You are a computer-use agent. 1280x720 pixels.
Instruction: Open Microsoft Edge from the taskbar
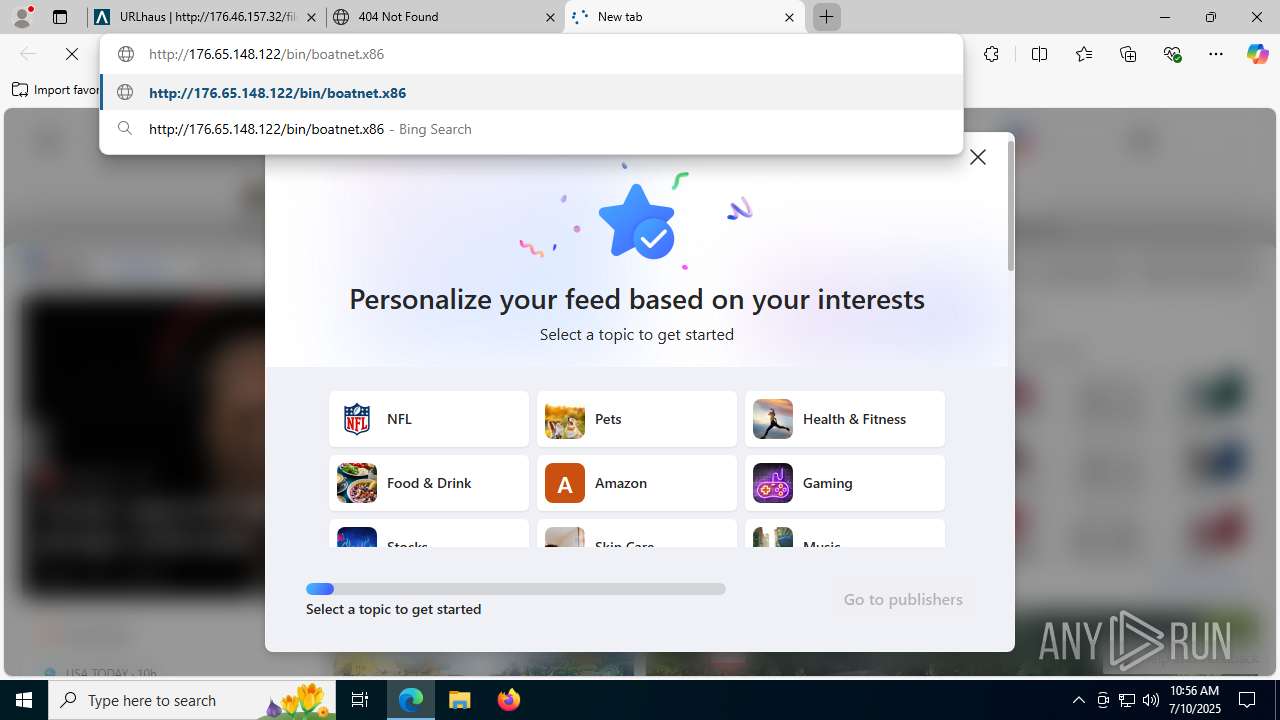point(411,700)
